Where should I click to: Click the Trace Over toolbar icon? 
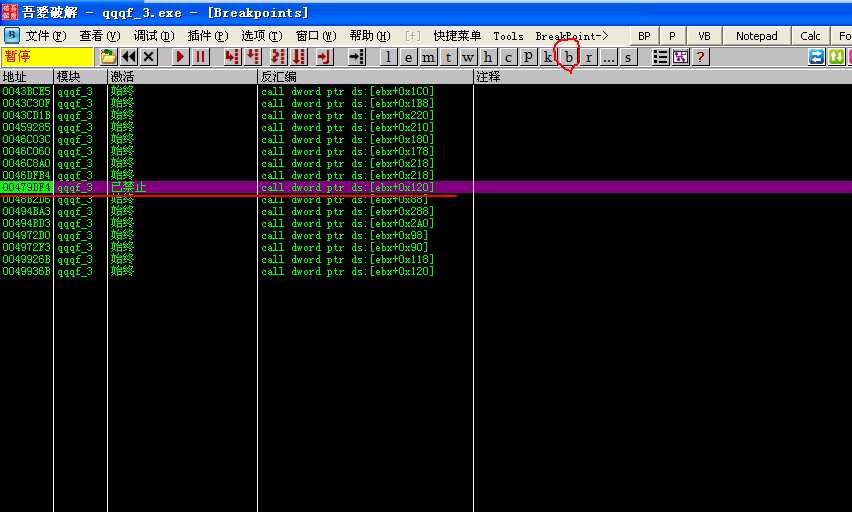[x=299, y=57]
